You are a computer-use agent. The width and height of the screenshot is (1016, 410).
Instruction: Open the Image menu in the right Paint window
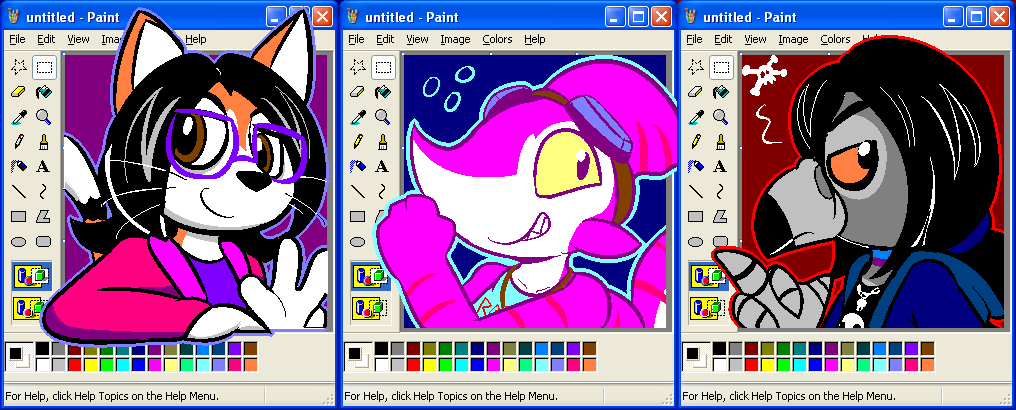793,39
